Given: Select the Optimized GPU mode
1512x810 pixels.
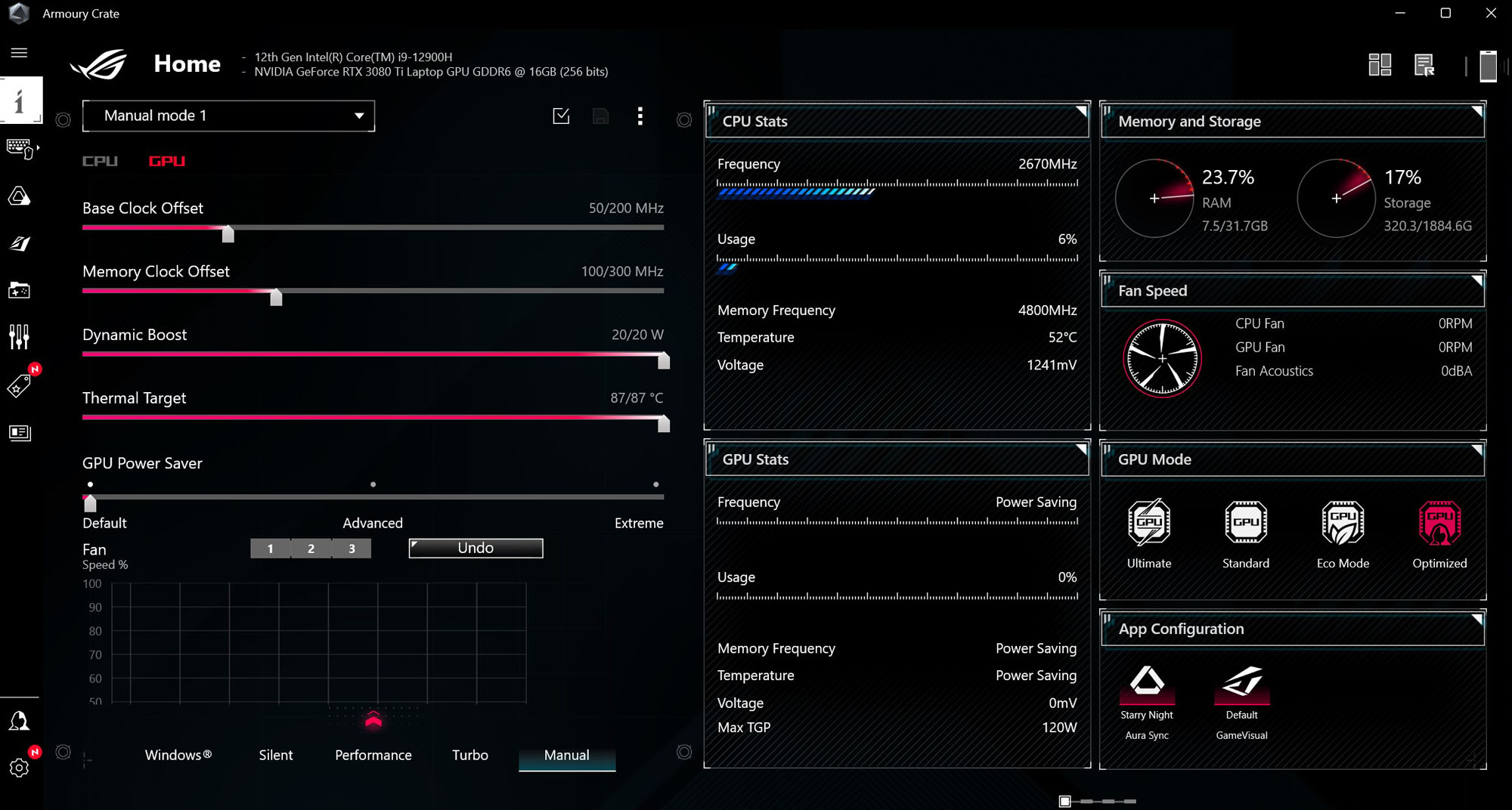Looking at the screenshot, I should point(1439,523).
